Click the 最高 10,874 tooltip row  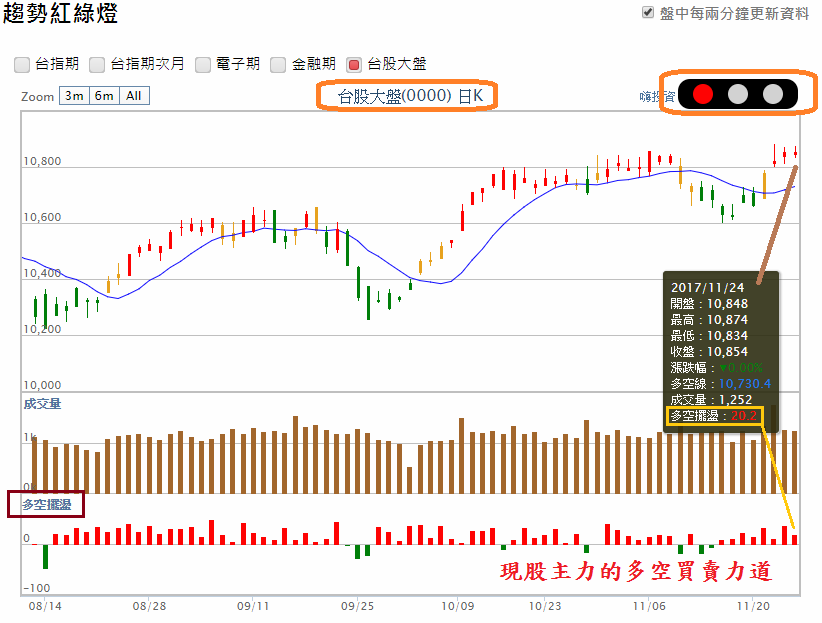[x=709, y=319]
